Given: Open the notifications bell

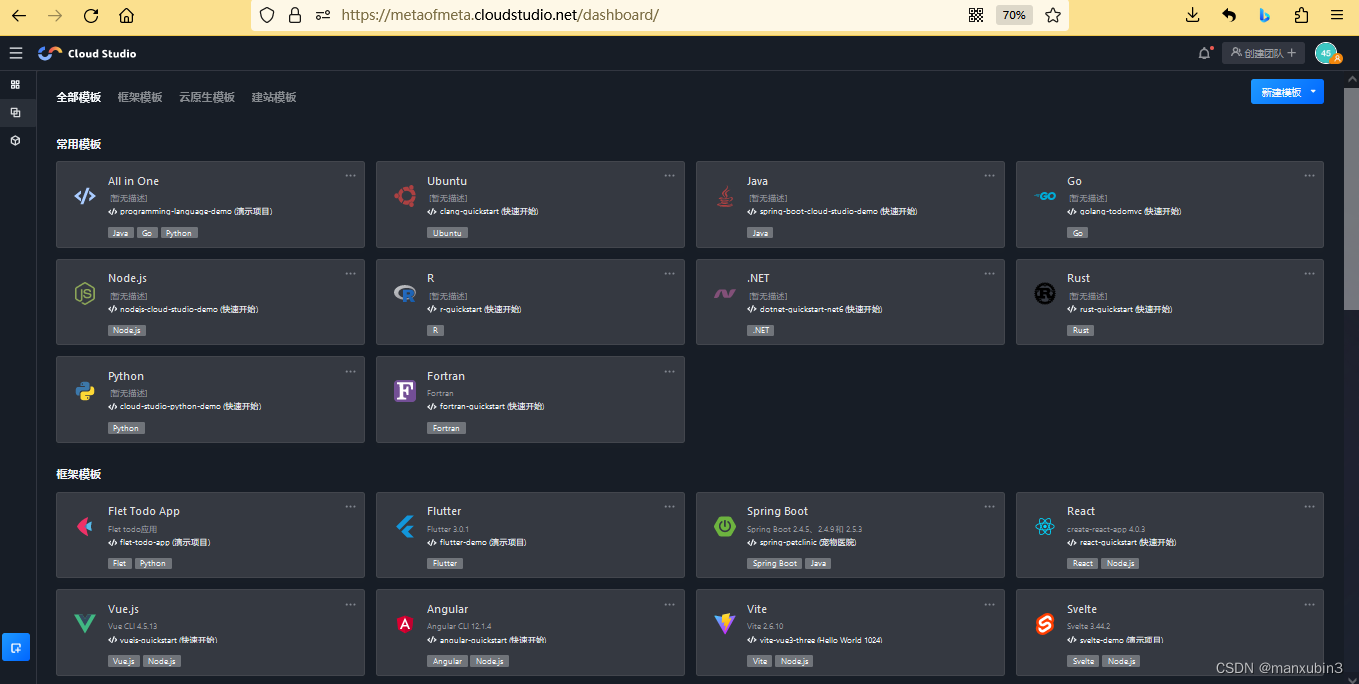Looking at the screenshot, I should tap(1204, 53).
